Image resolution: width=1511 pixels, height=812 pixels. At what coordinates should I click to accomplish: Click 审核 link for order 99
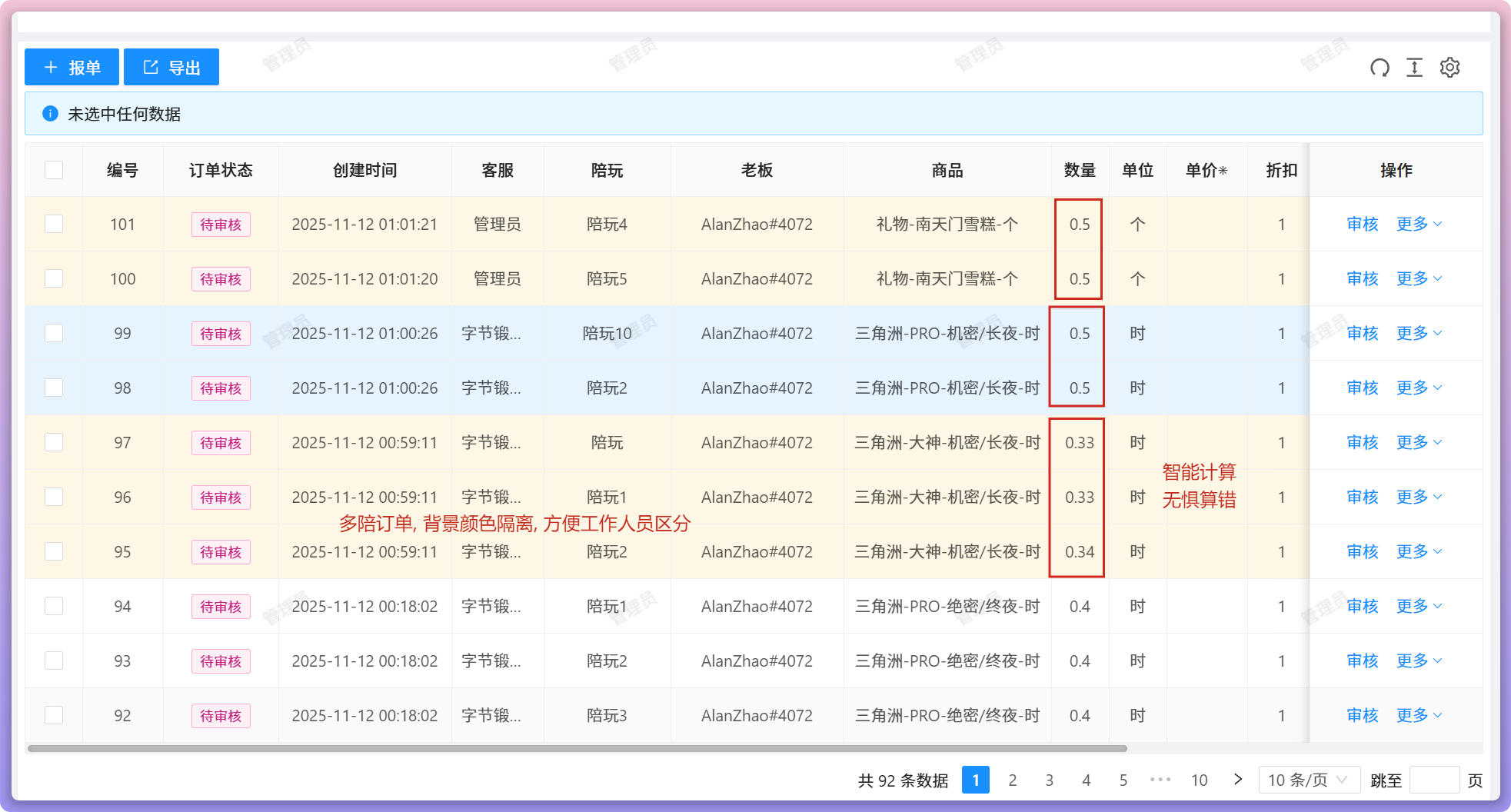pos(1362,333)
